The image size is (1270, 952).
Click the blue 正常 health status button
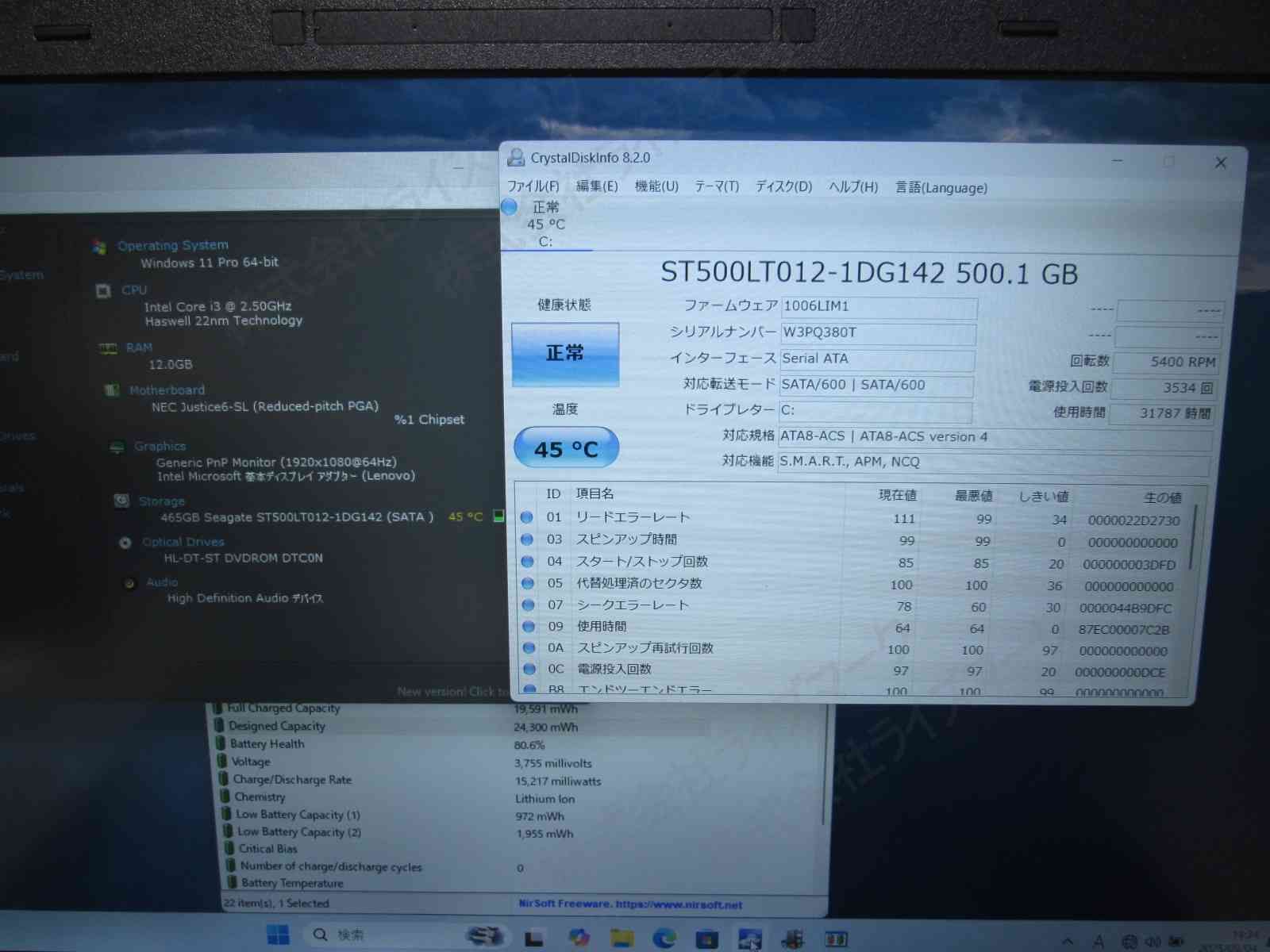(x=565, y=354)
